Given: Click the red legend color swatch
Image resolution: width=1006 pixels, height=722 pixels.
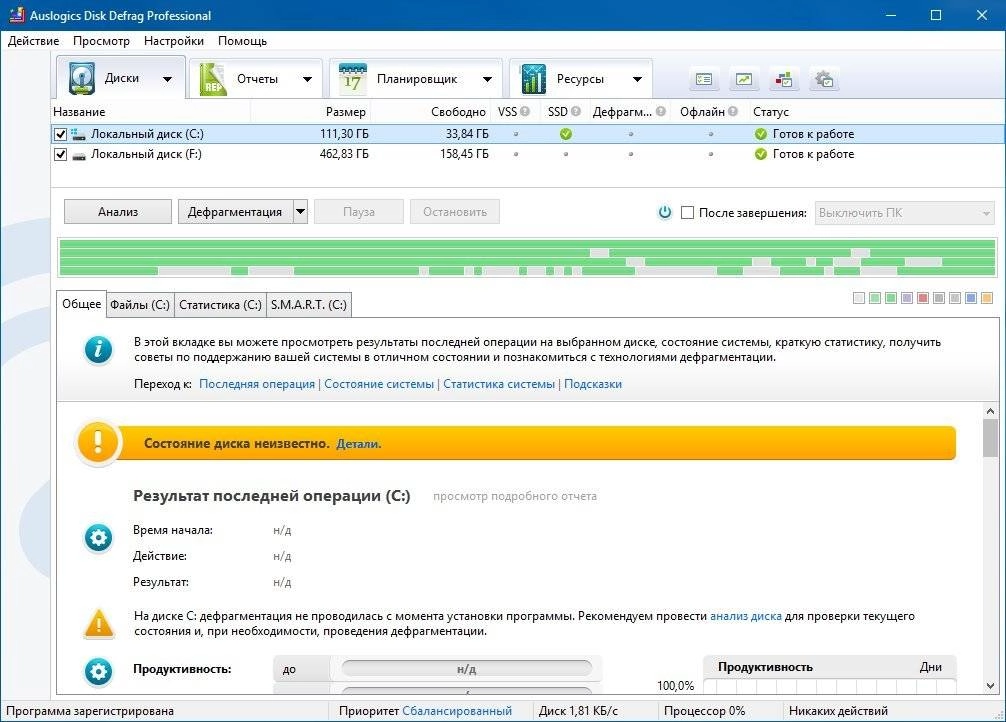Looking at the screenshot, I should 923,298.
